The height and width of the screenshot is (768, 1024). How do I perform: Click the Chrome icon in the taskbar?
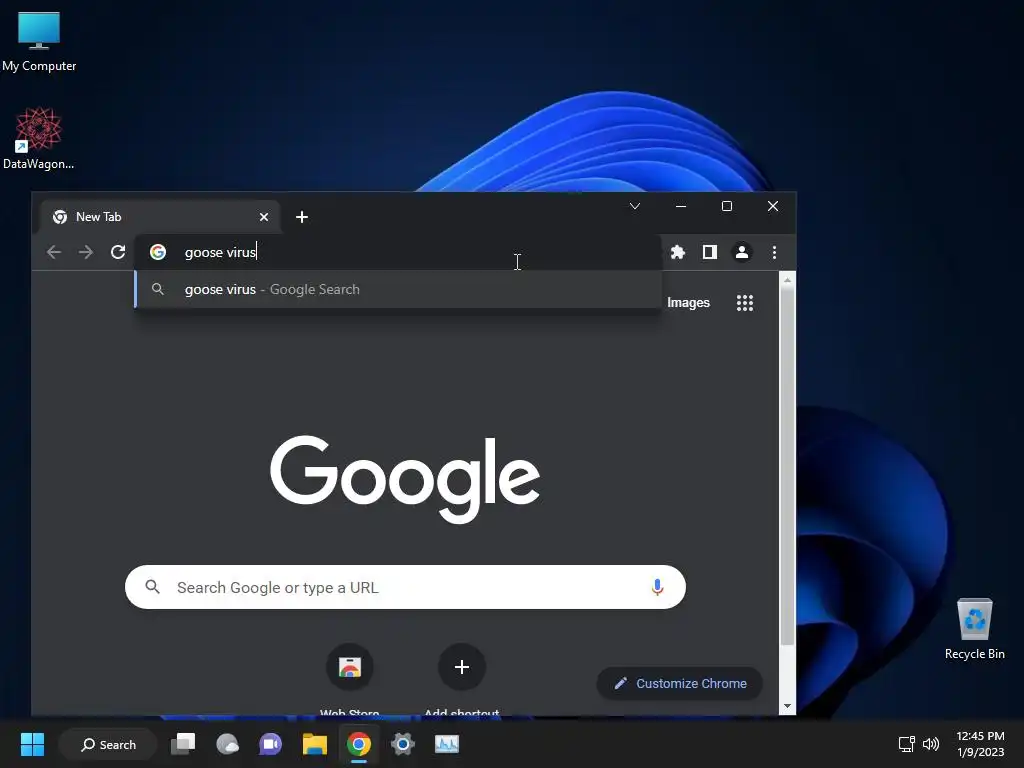pyautogui.click(x=359, y=744)
